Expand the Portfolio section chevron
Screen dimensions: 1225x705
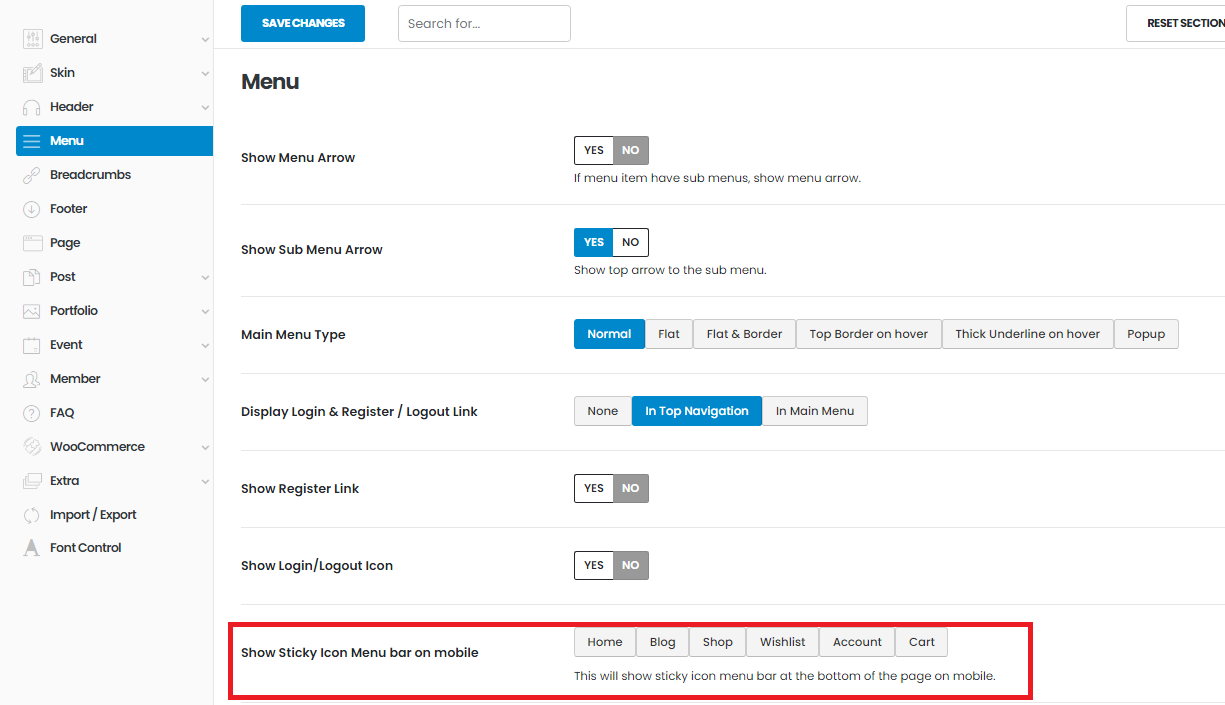pyautogui.click(x=205, y=312)
